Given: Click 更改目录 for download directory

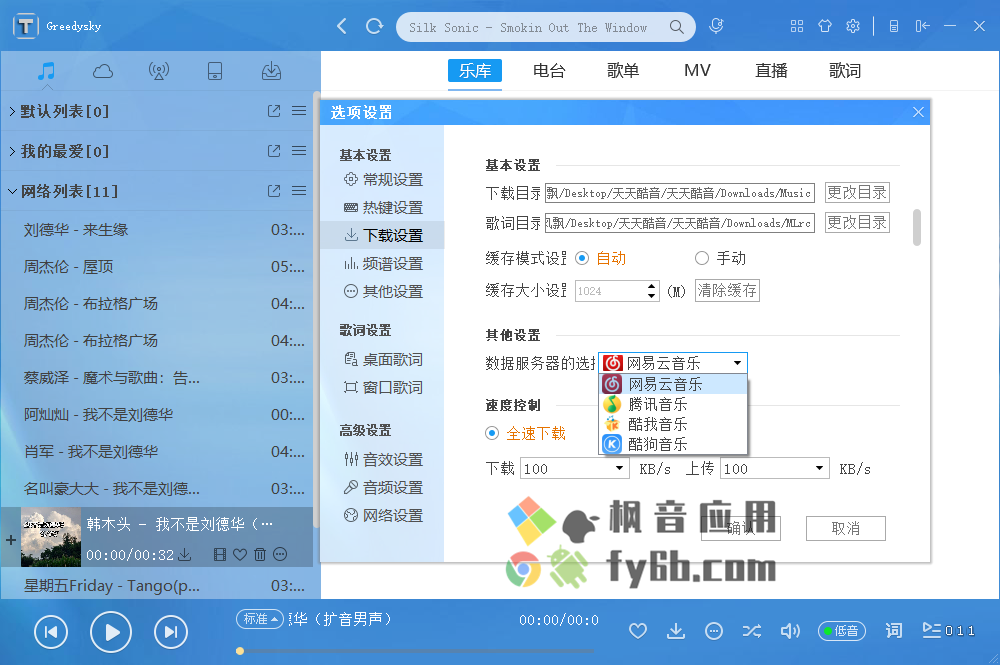Looking at the screenshot, I should tap(857, 193).
